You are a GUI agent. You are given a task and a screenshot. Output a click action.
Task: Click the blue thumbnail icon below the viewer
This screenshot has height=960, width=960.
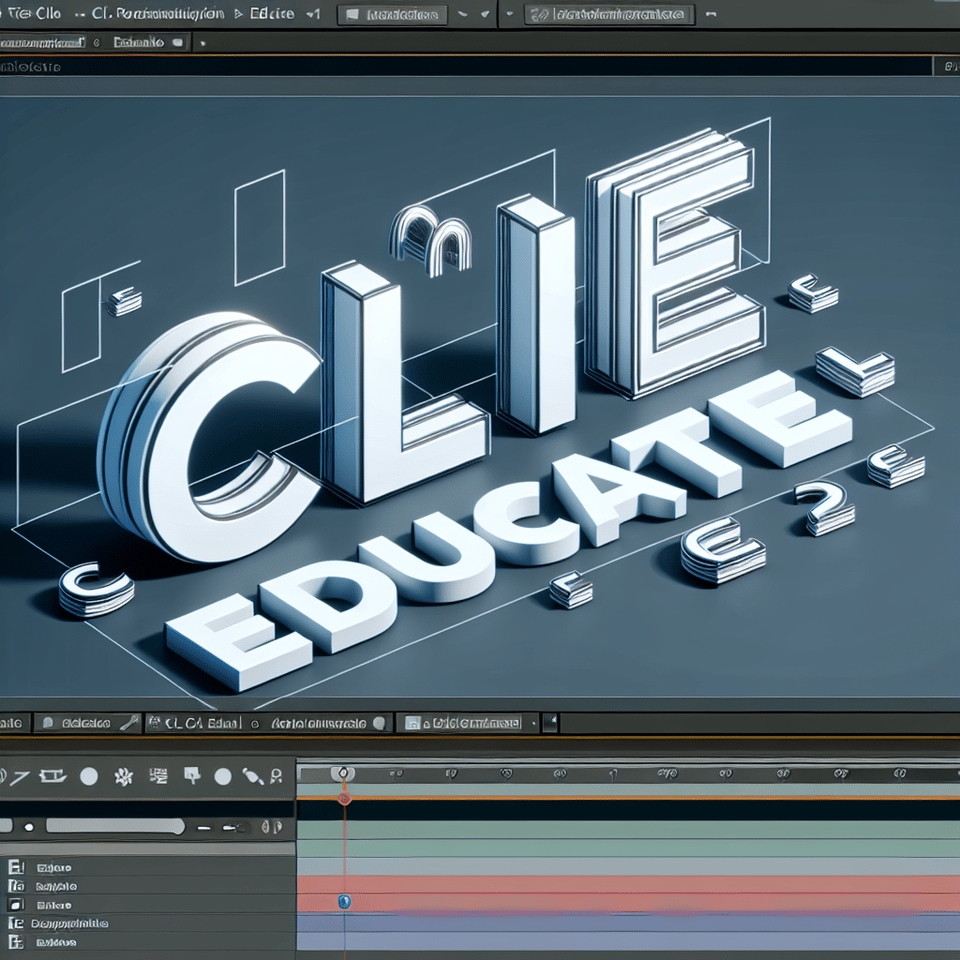(413, 724)
